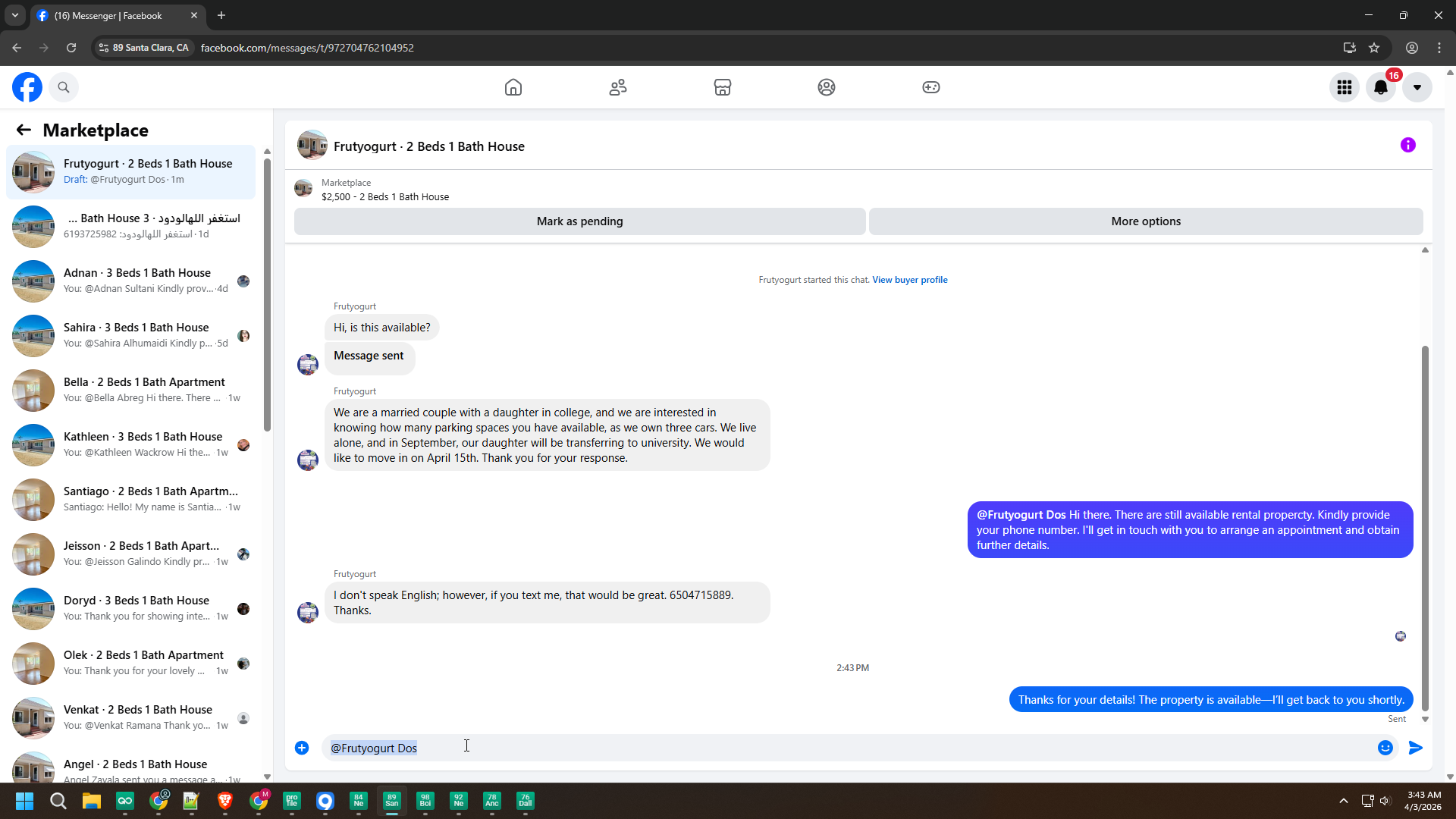This screenshot has width=1456, height=819.
Task: Click the message with phone number 6504715889
Action: pyautogui.click(x=548, y=603)
